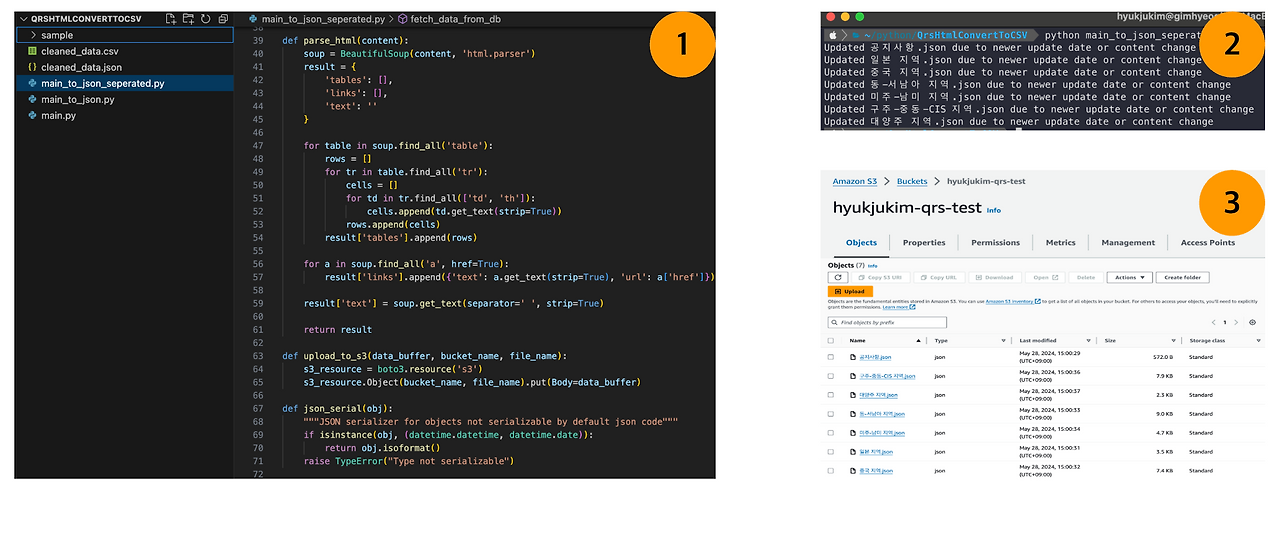This screenshot has width=1280, height=533.
Task: Click the Create folder button in S3
Action: coord(1183,277)
